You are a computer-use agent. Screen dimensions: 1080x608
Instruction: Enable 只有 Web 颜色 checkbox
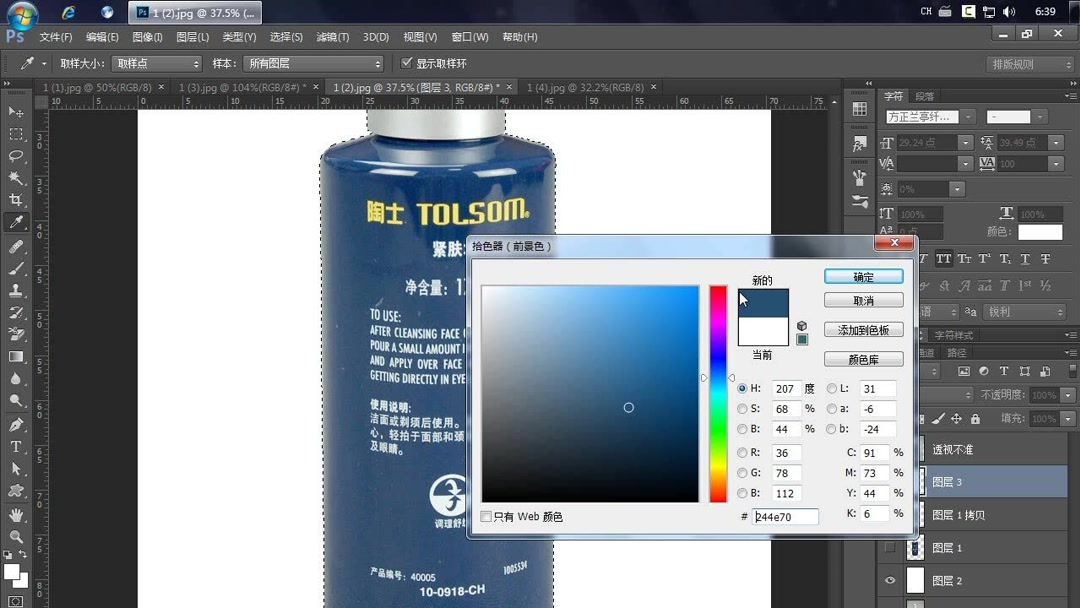[484, 517]
